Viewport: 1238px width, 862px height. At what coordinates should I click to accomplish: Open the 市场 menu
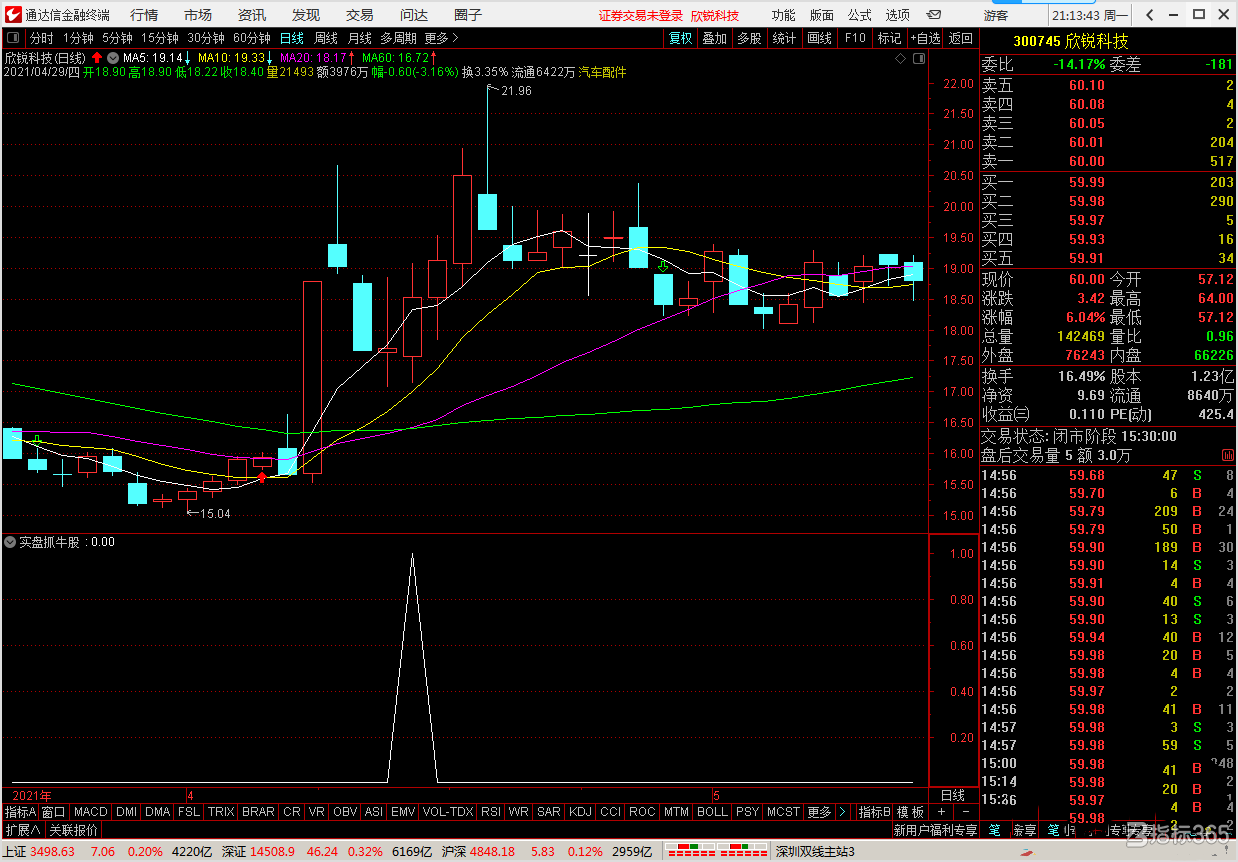pyautogui.click(x=198, y=15)
